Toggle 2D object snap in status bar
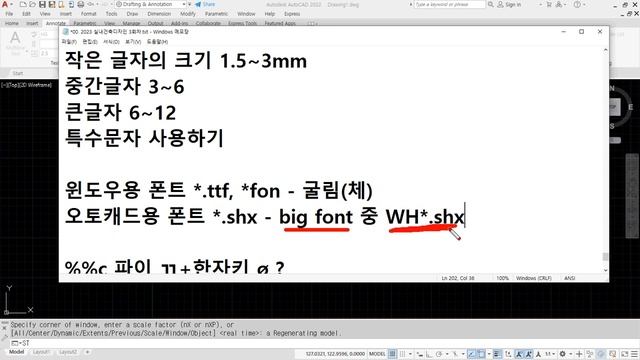The image size is (640, 360). [481, 354]
